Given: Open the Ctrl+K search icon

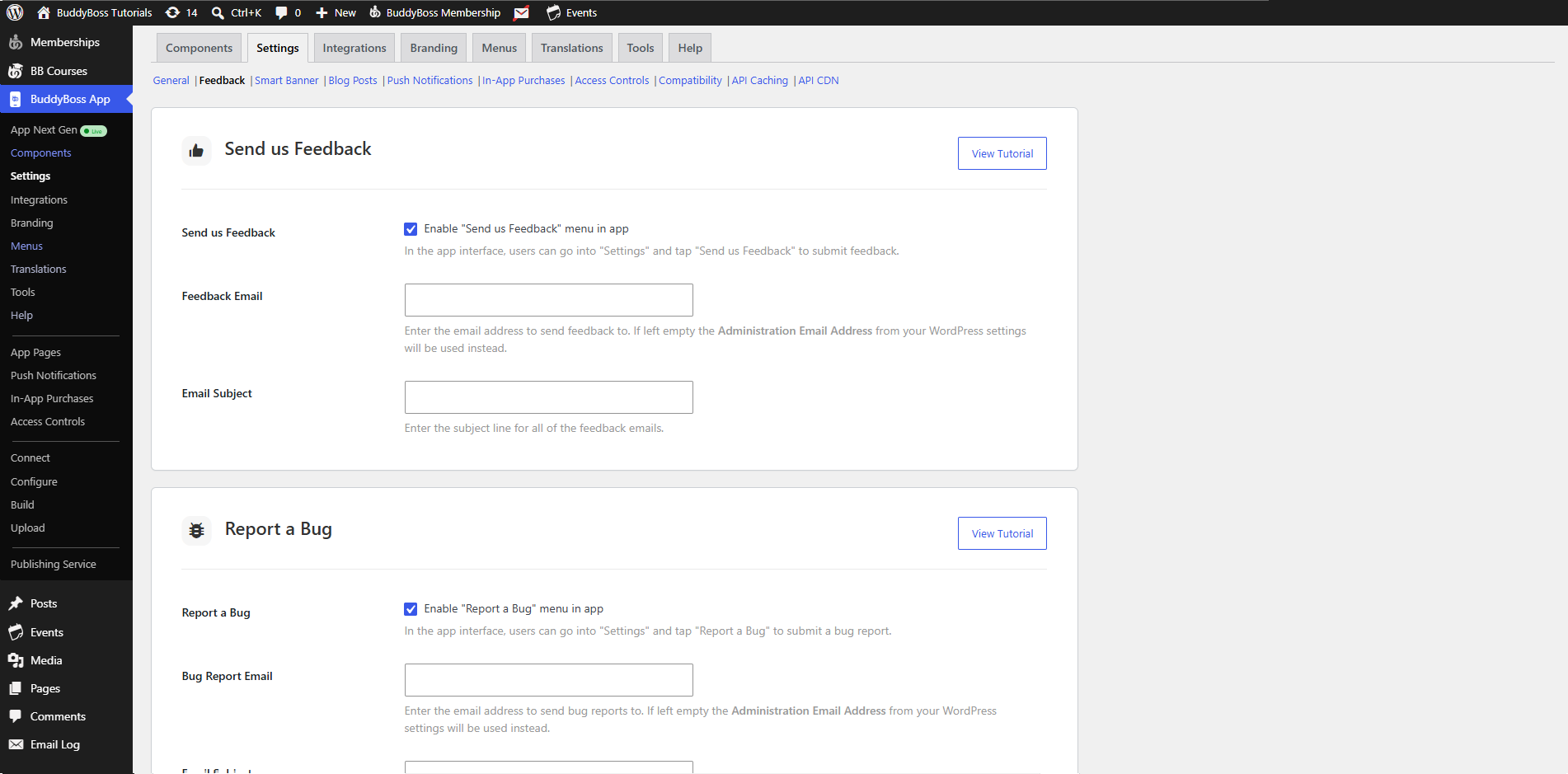Looking at the screenshot, I should (218, 12).
